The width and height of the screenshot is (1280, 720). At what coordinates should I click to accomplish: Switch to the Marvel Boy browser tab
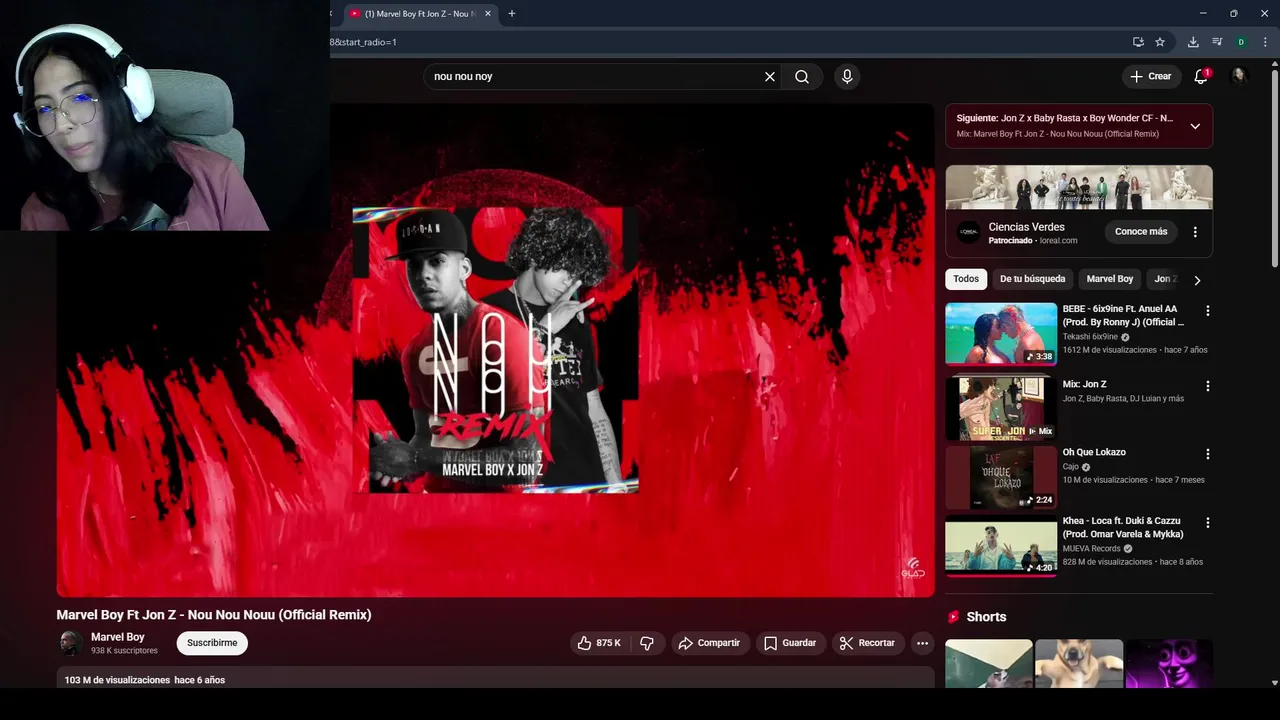419,14
